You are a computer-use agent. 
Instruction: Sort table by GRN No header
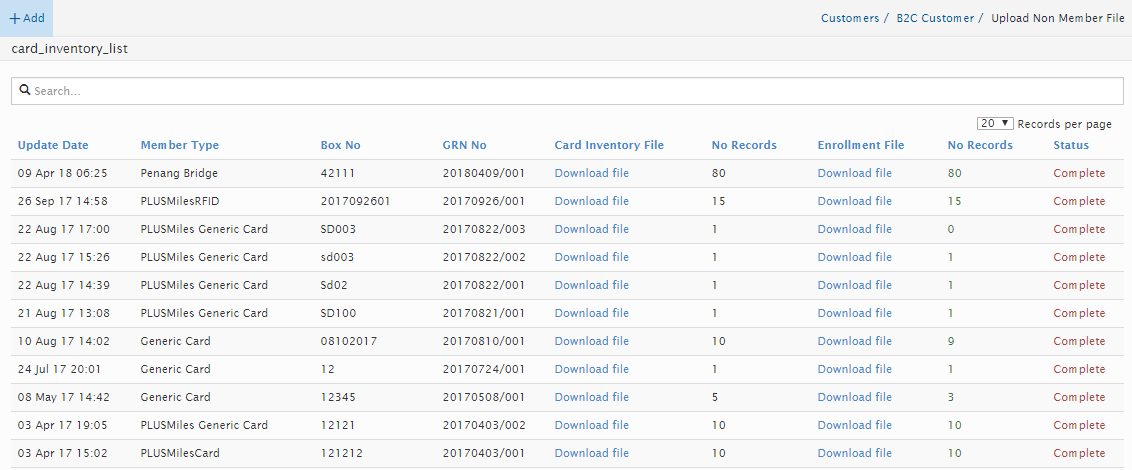(464, 145)
